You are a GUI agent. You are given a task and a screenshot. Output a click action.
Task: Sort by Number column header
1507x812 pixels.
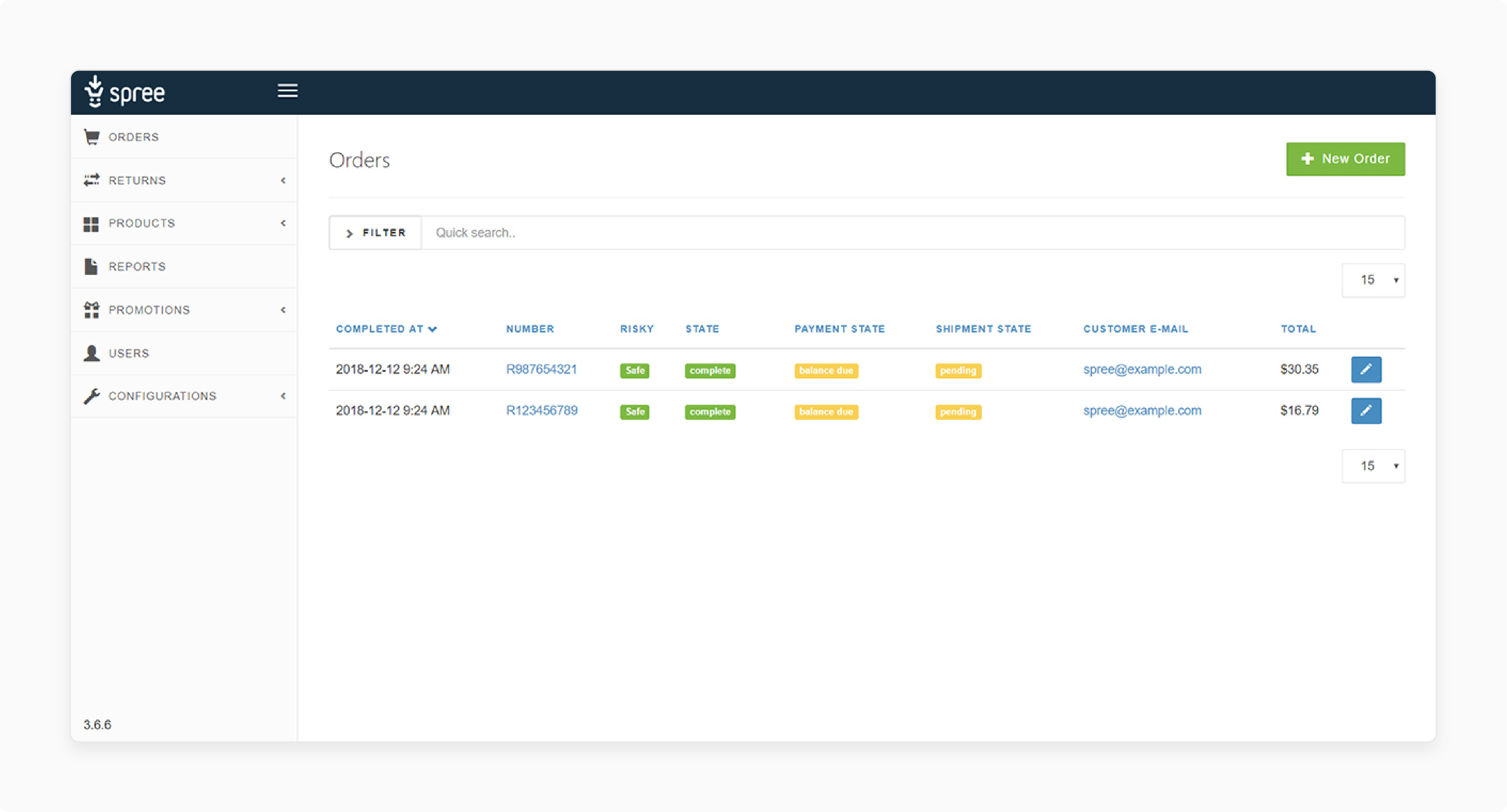530,329
